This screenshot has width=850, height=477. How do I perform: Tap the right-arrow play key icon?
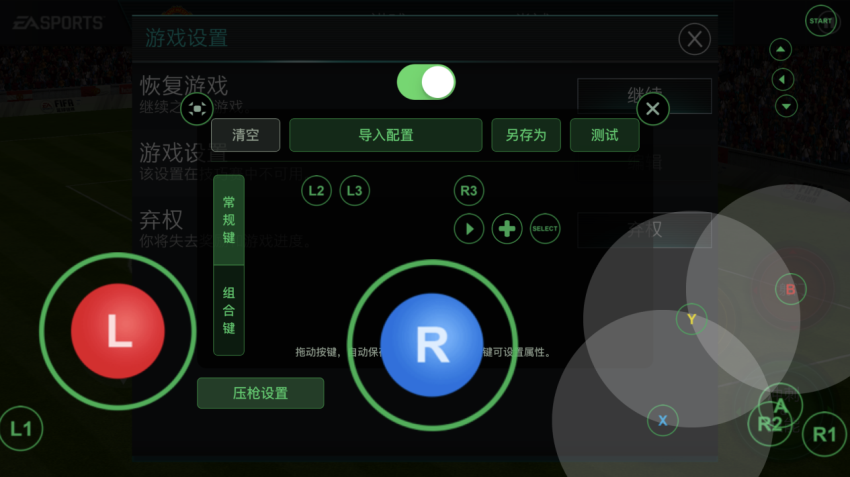click(x=469, y=229)
